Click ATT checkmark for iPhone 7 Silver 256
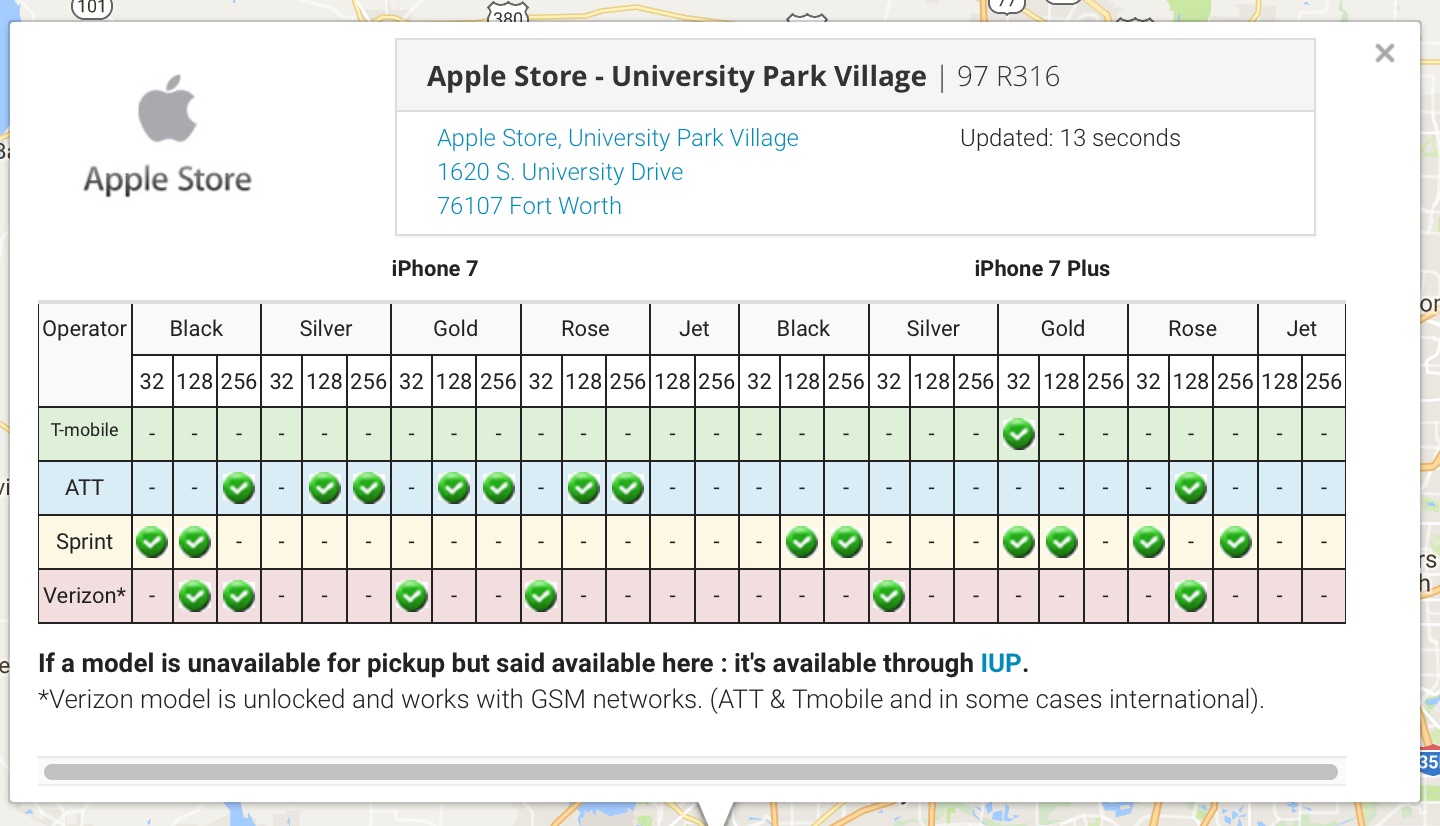Screen dimensions: 1440x826 [369, 489]
